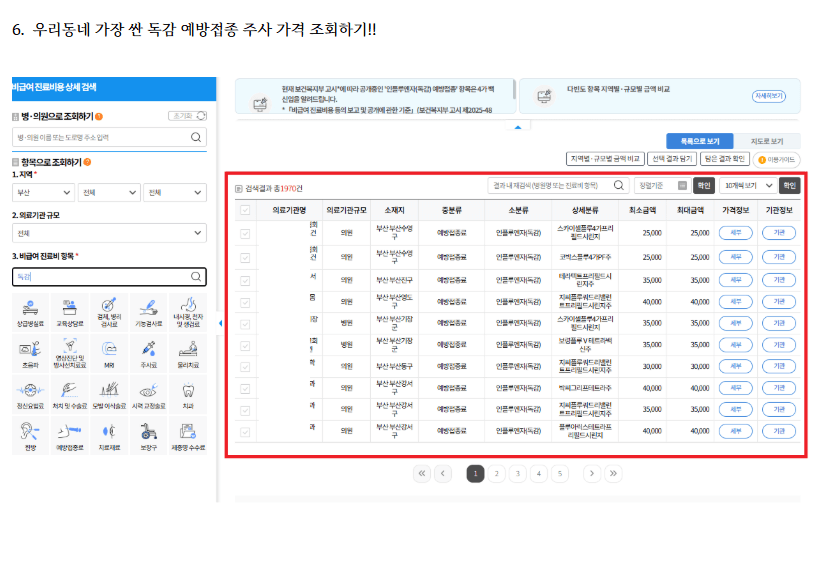Check the first result row checkbox

[x=245, y=232]
